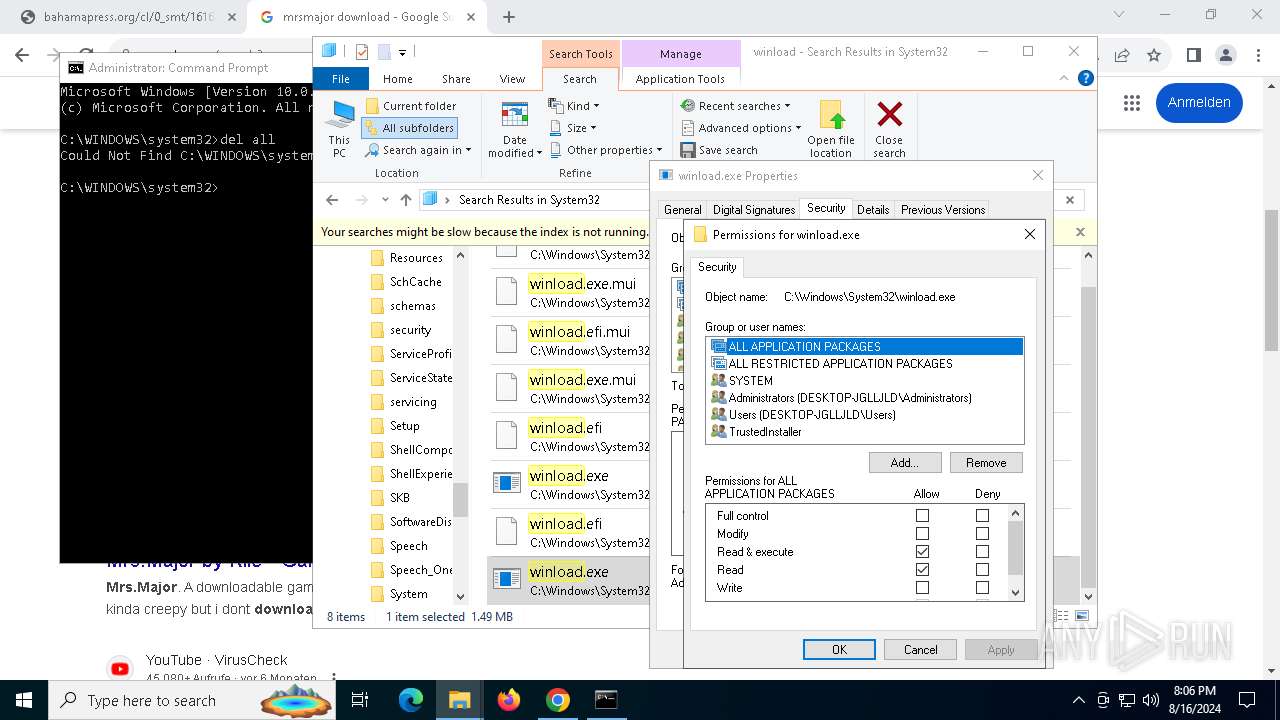Switch to the Application Tools tab
Screen dimensions: 1280x720
680,79
